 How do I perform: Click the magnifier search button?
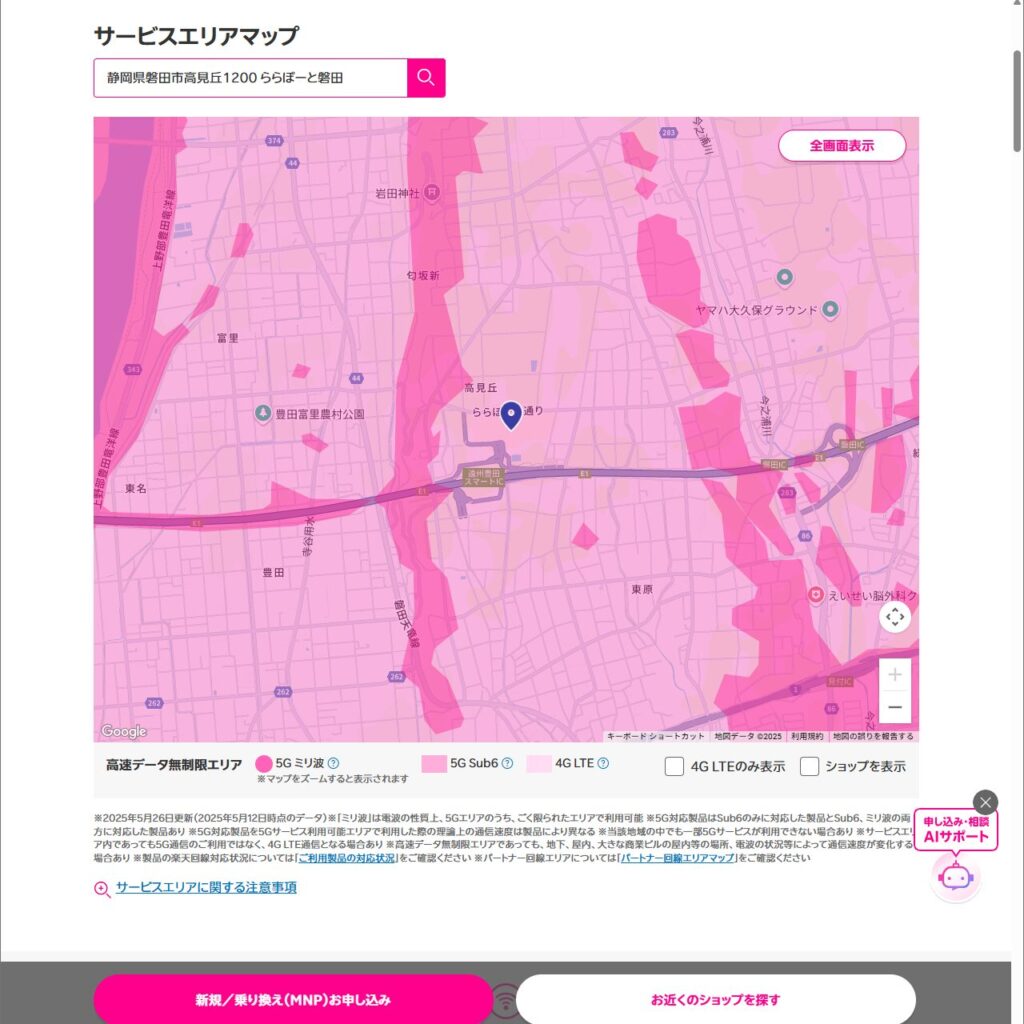[426, 78]
